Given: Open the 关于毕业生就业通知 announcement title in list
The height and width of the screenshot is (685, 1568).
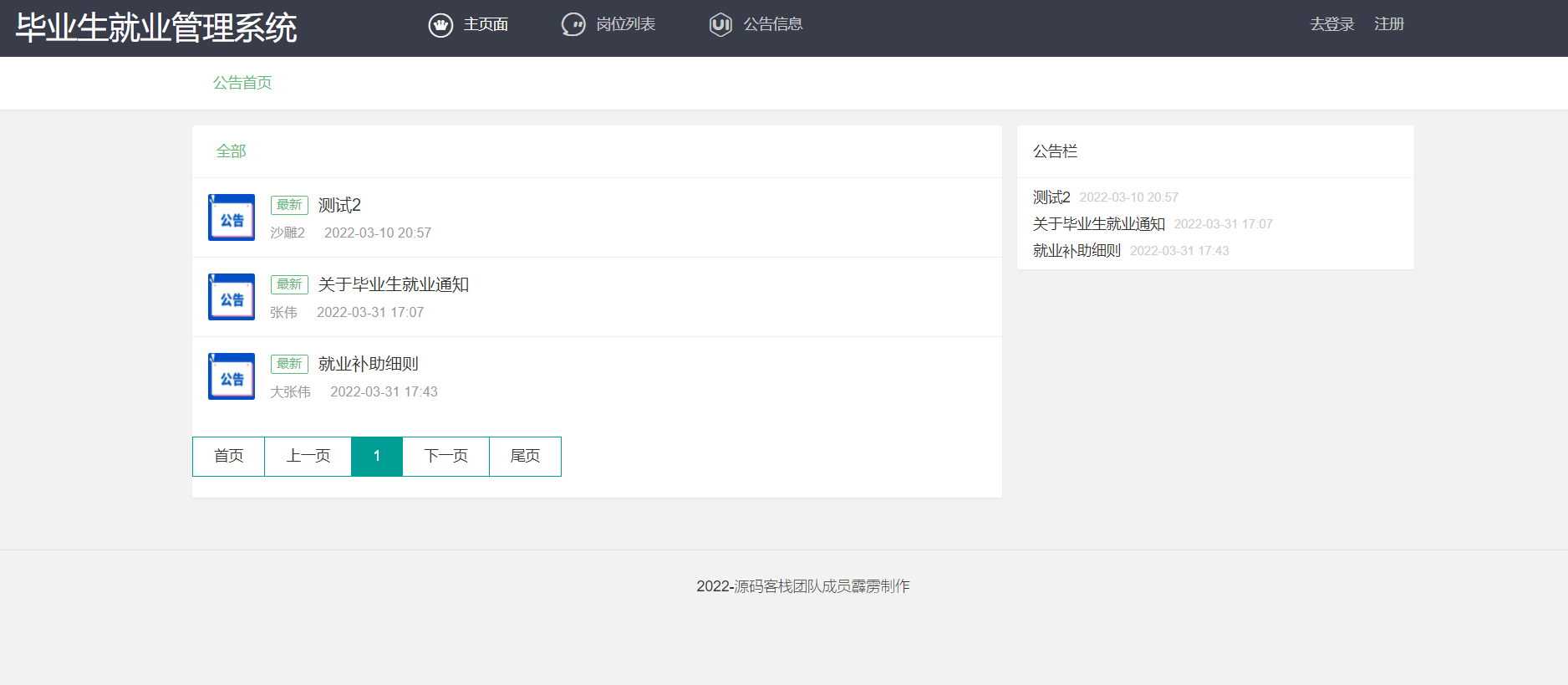Looking at the screenshot, I should (x=394, y=284).
